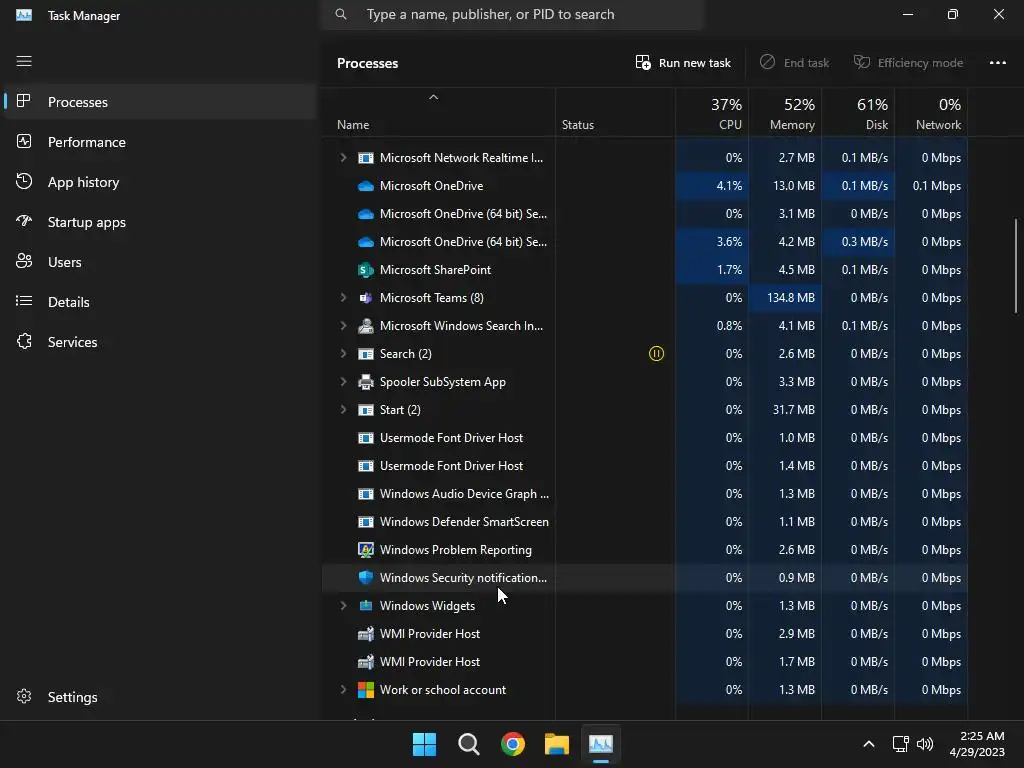This screenshot has height=768, width=1024.
Task: Click the suspended status icon for Search
Action: pyautogui.click(x=656, y=354)
